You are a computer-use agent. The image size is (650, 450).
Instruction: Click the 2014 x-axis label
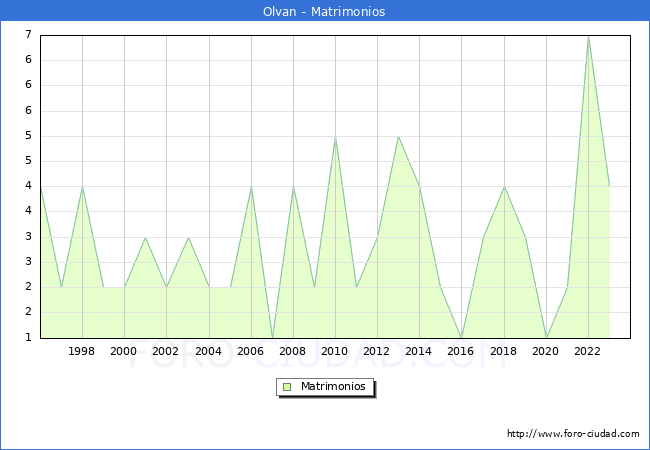[419, 351]
